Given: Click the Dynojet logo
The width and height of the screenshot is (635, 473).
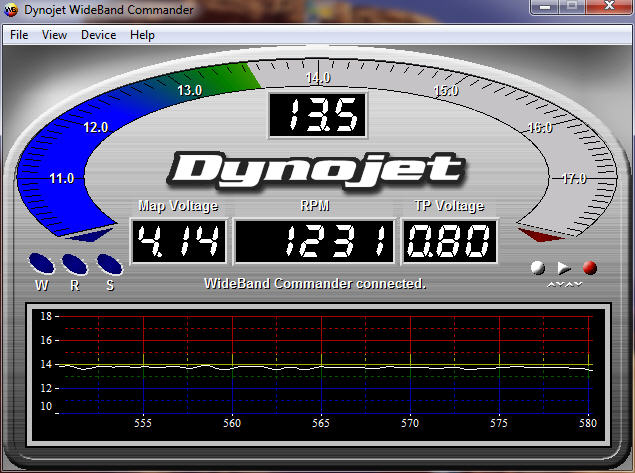Looking at the screenshot, I should (x=317, y=170).
